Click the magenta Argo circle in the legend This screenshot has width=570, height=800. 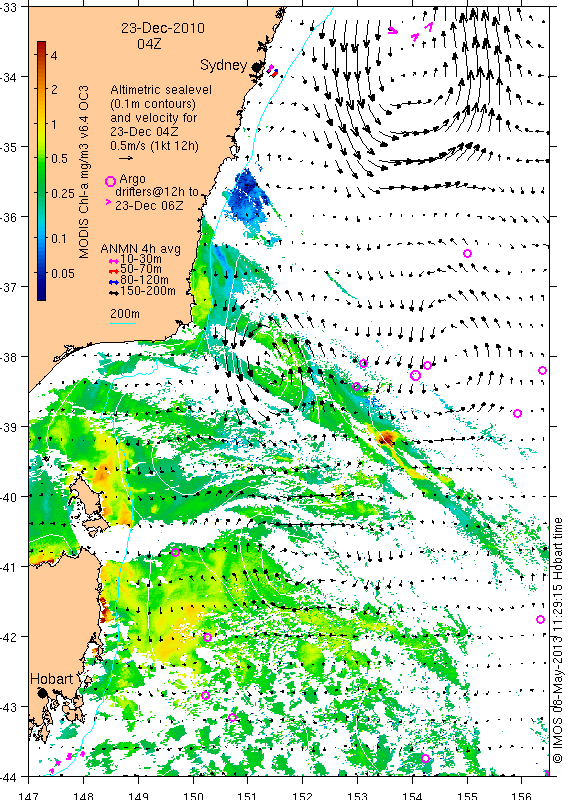tap(110, 181)
